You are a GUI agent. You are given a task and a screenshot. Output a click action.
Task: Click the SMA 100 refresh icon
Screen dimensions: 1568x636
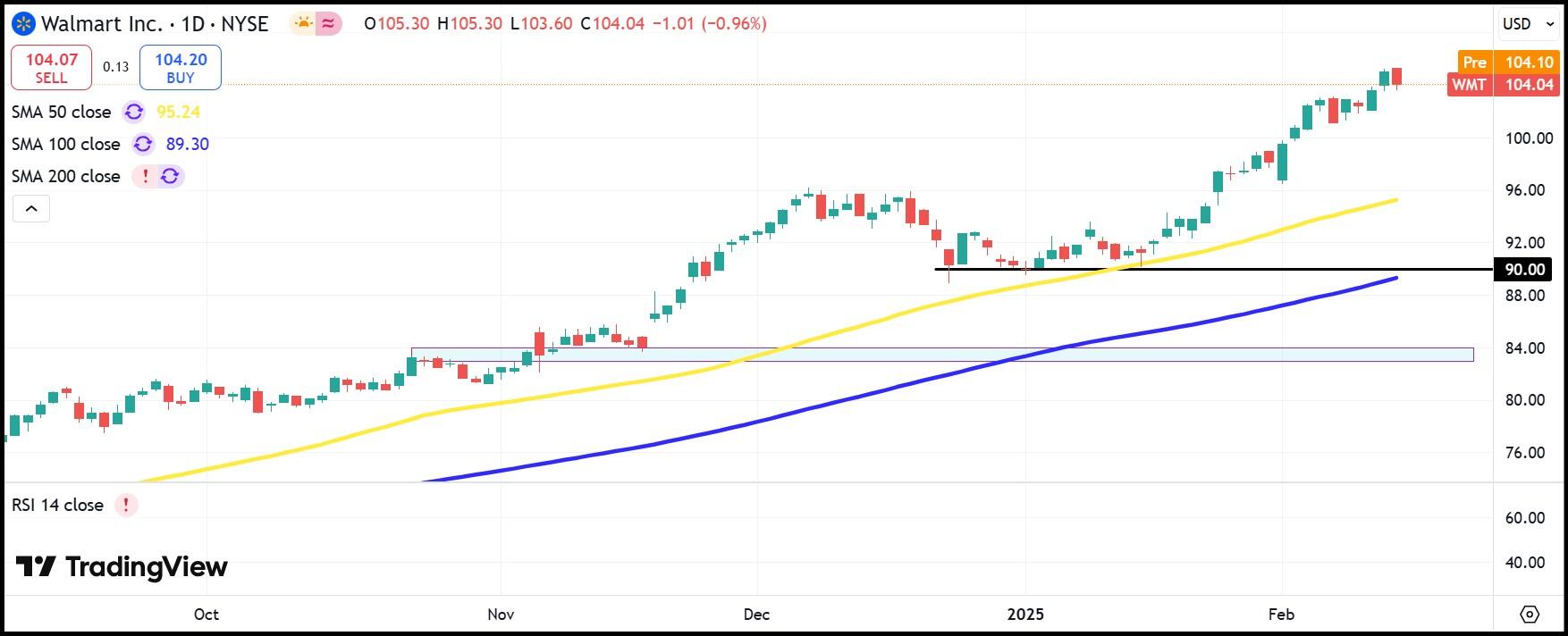point(143,144)
